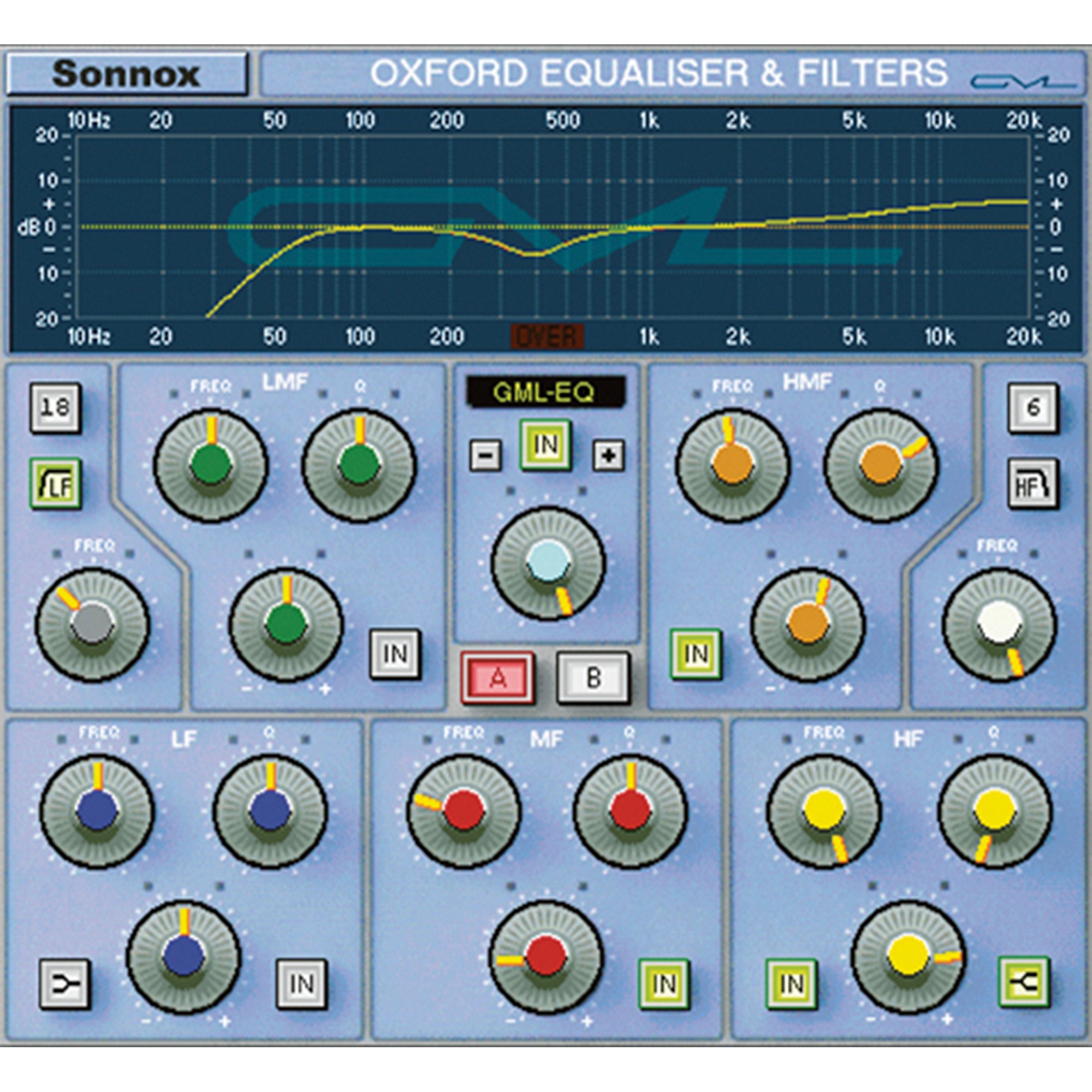The image size is (1092, 1092).
Task: Click the EQ curve frequency graph
Action: click(551, 226)
